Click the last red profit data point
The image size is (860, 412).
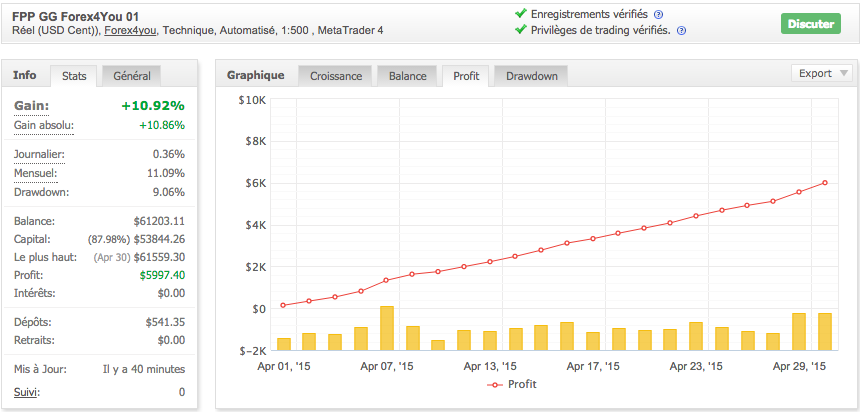pyautogui.click(x=825, y=183)
